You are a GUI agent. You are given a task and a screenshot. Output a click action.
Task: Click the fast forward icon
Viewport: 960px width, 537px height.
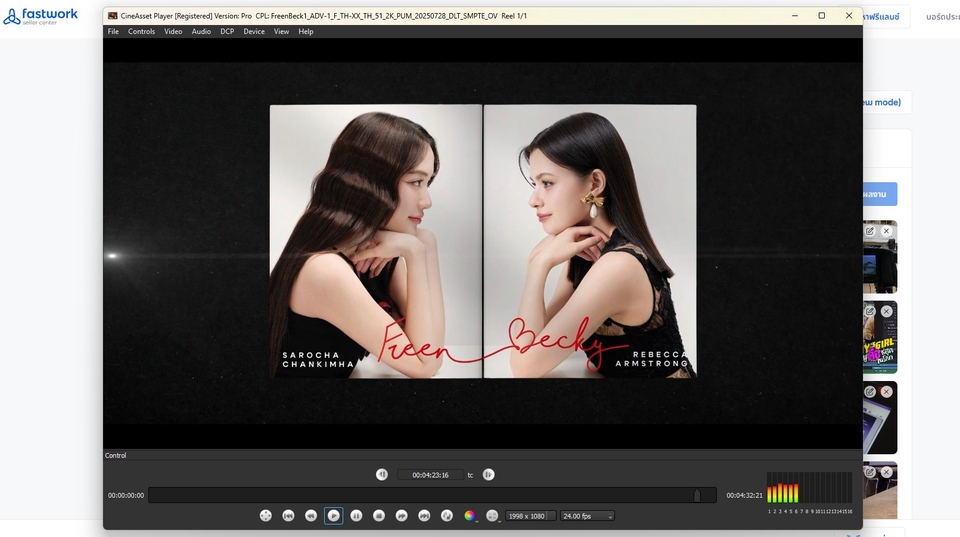(x=402, y=516)
